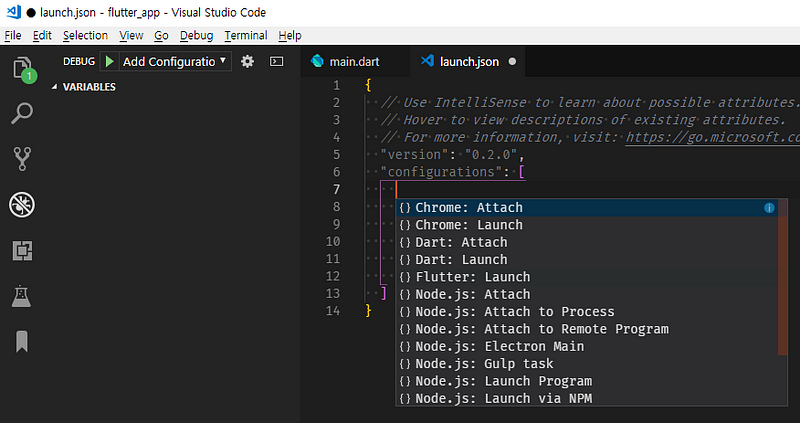Click the "0.2.0" version value
800x423 pixels.
pos(490,155)
